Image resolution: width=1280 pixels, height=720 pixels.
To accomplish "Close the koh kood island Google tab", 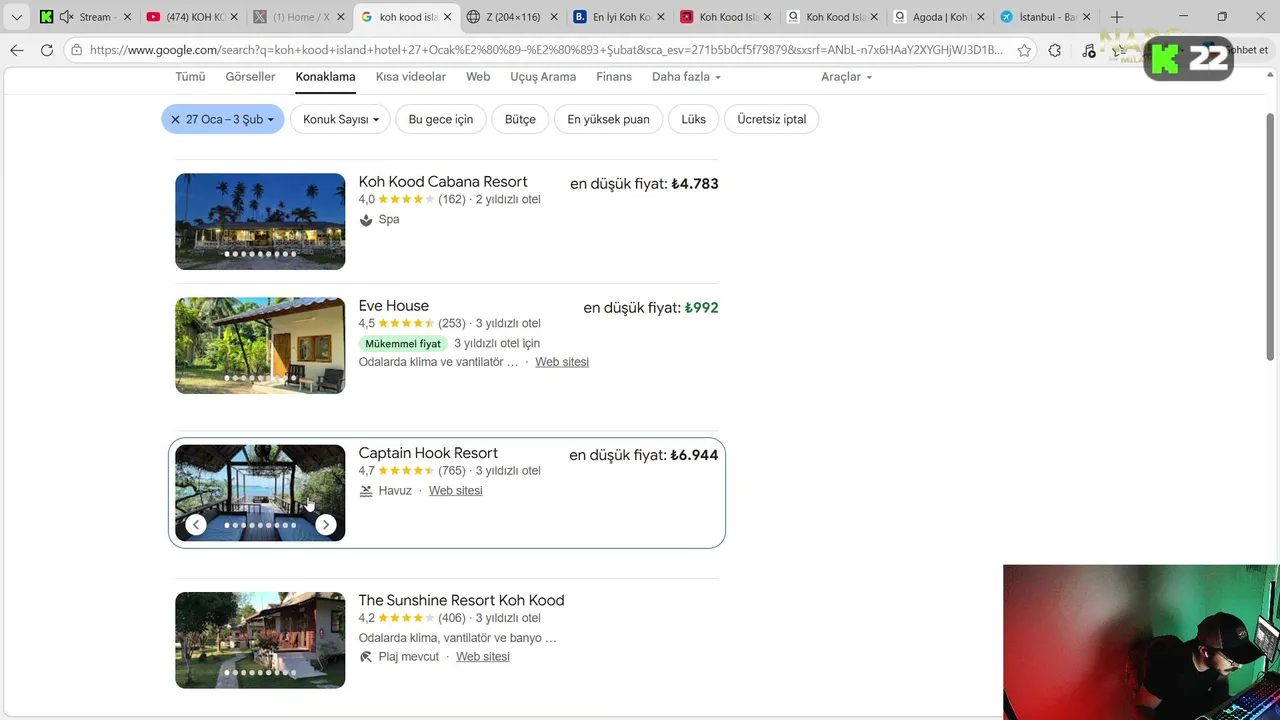I will coord(447,17).
